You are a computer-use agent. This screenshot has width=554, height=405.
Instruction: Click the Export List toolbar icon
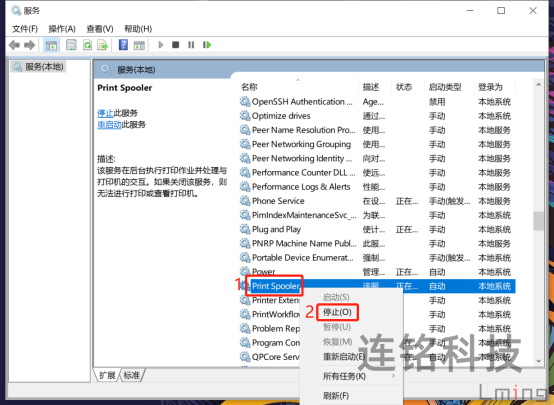pos(102,45)
